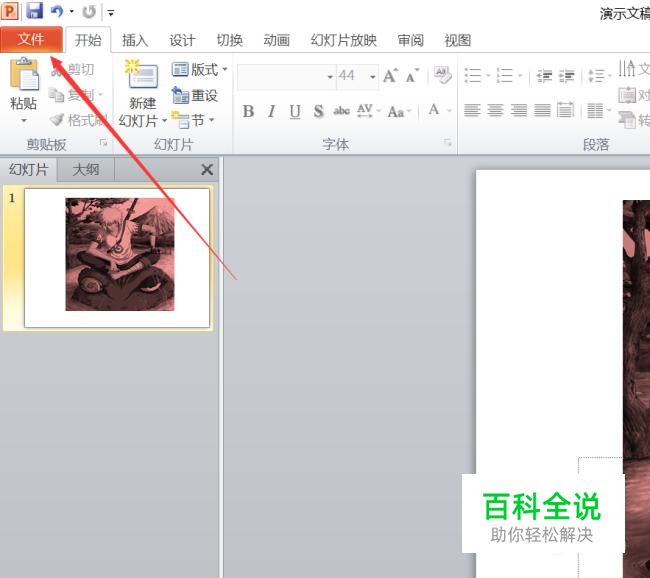Viewport: 650px width, 578px height.
Task: Expand the Undo history dropdown arrow
Action: pos(72,12)
